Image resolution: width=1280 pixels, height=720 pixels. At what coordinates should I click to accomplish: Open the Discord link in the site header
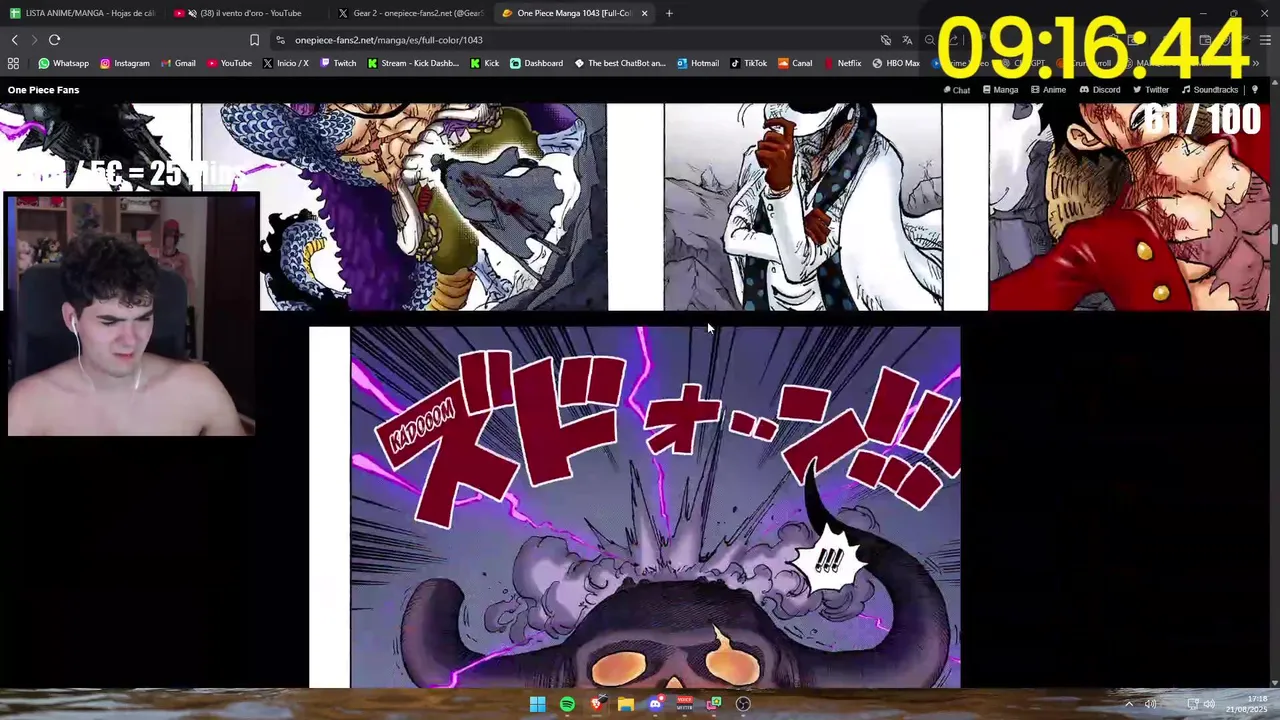(1100, 90)
